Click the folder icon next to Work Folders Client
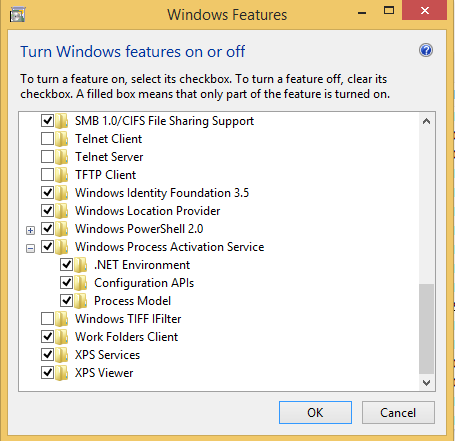This screenshot has height=441, width=455. point(62,337)
